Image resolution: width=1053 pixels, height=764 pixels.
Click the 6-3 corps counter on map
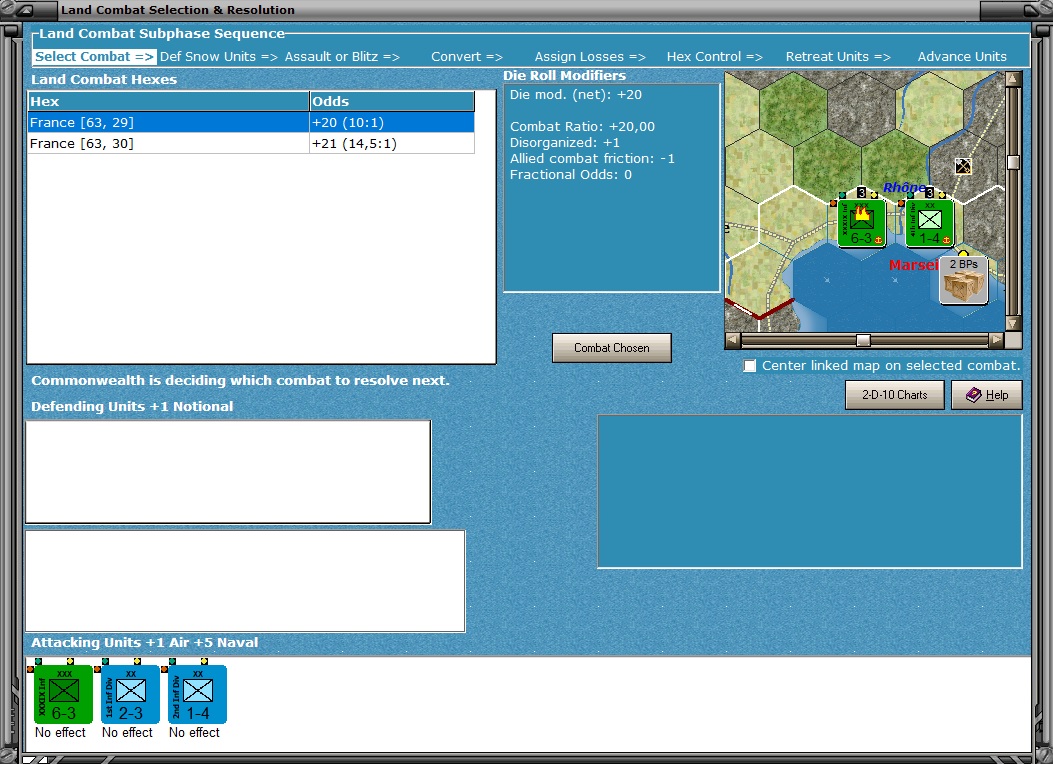(862, 223)
